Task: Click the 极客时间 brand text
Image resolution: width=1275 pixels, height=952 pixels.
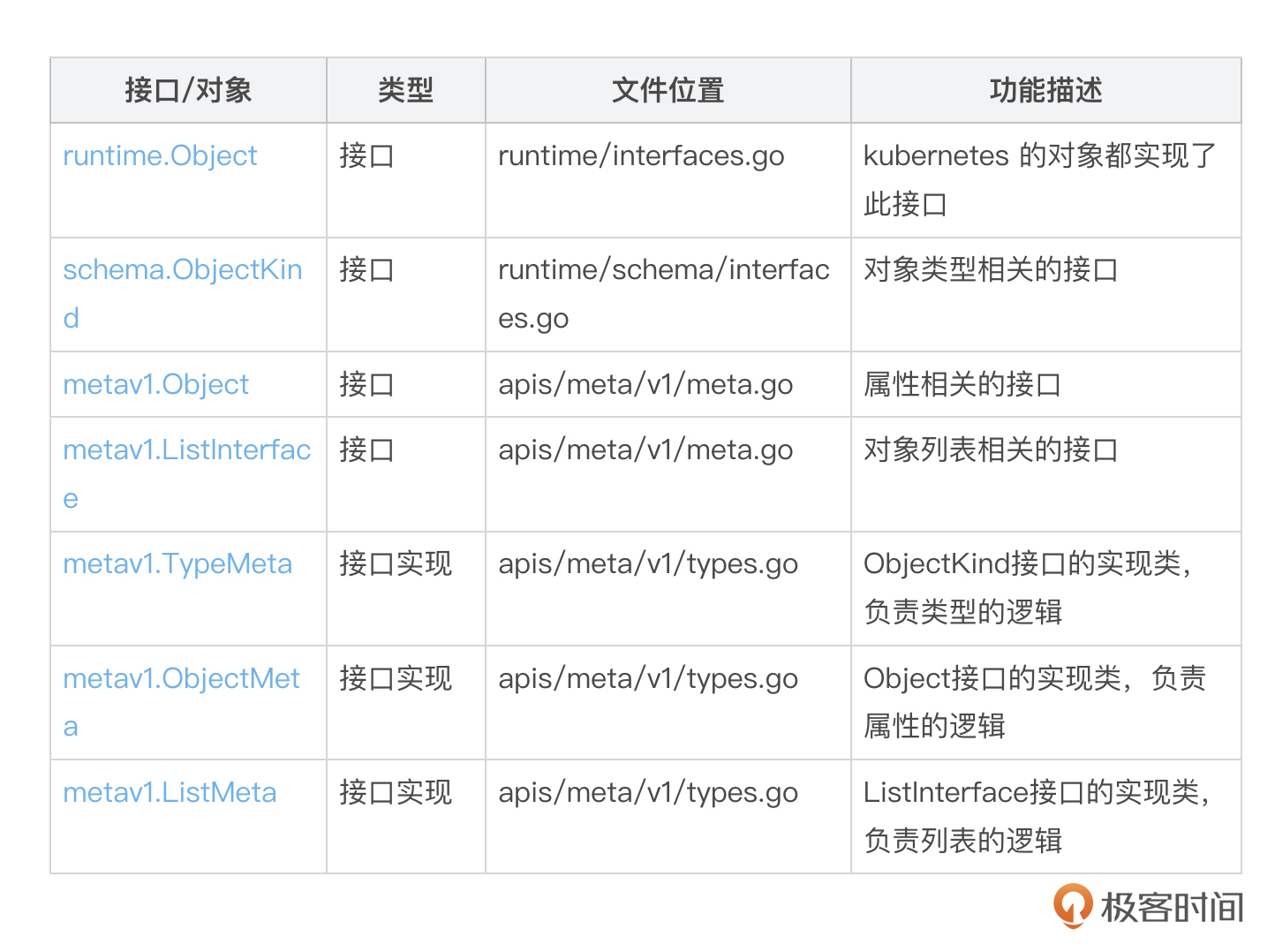Action: (x=1171, y=907)
